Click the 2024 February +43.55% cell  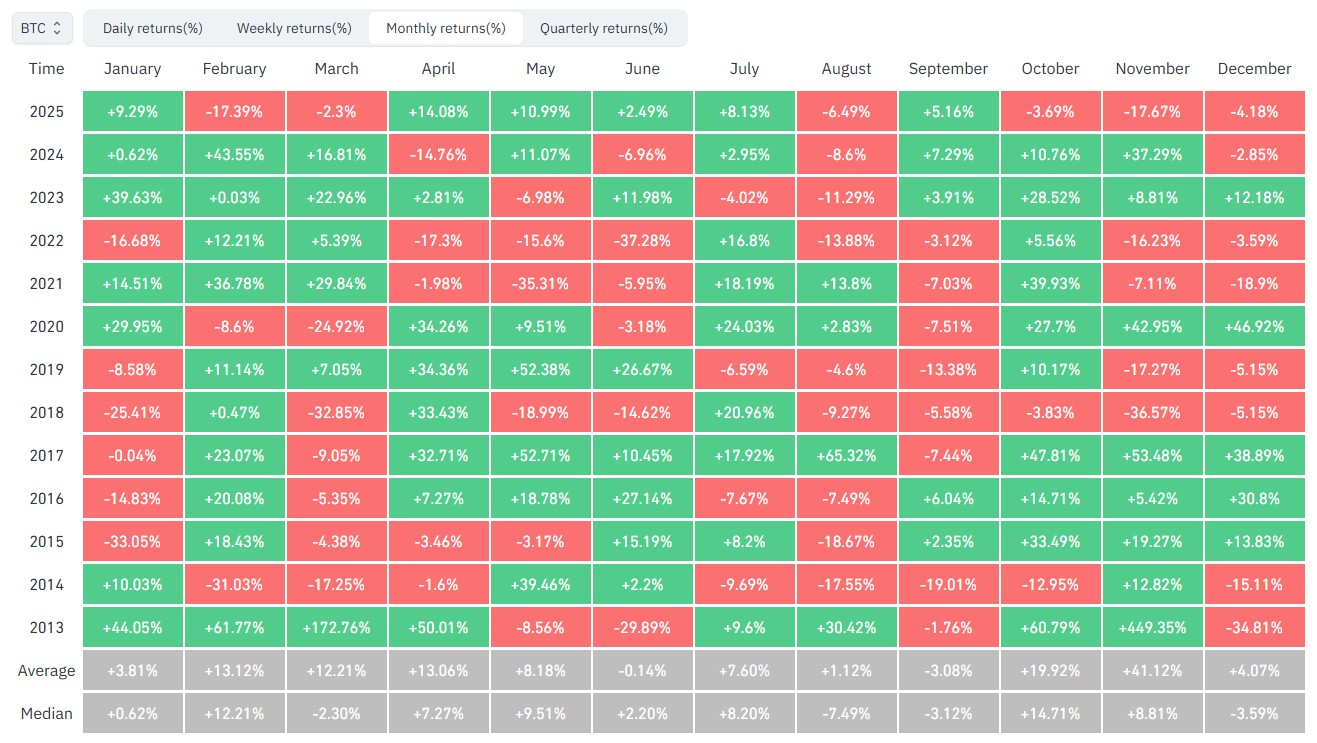tap(234, 155)
